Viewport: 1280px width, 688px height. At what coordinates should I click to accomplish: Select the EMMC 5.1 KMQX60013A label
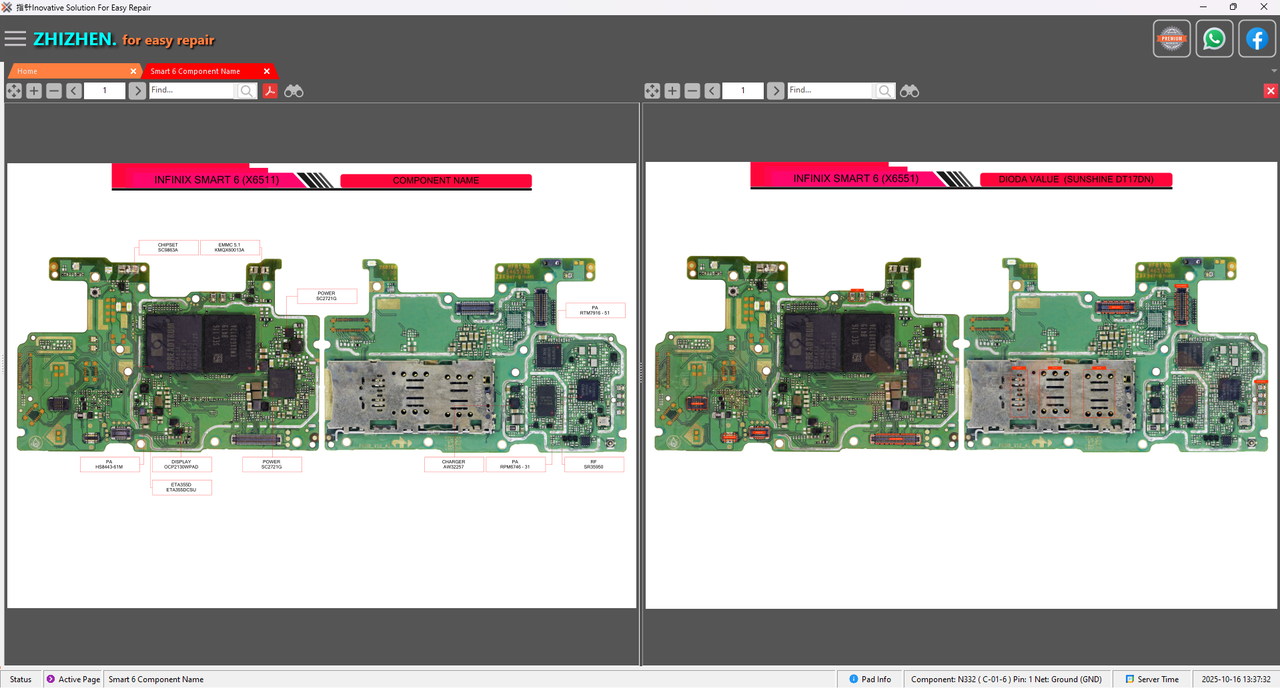click(x=230, y=247)
